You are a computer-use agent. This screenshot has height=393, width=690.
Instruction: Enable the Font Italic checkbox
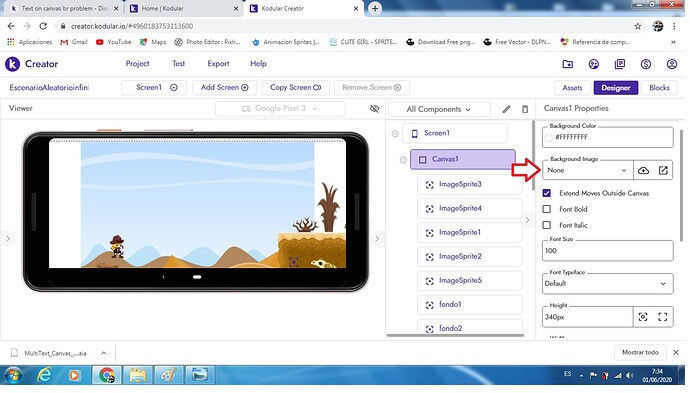click(547, 225)
